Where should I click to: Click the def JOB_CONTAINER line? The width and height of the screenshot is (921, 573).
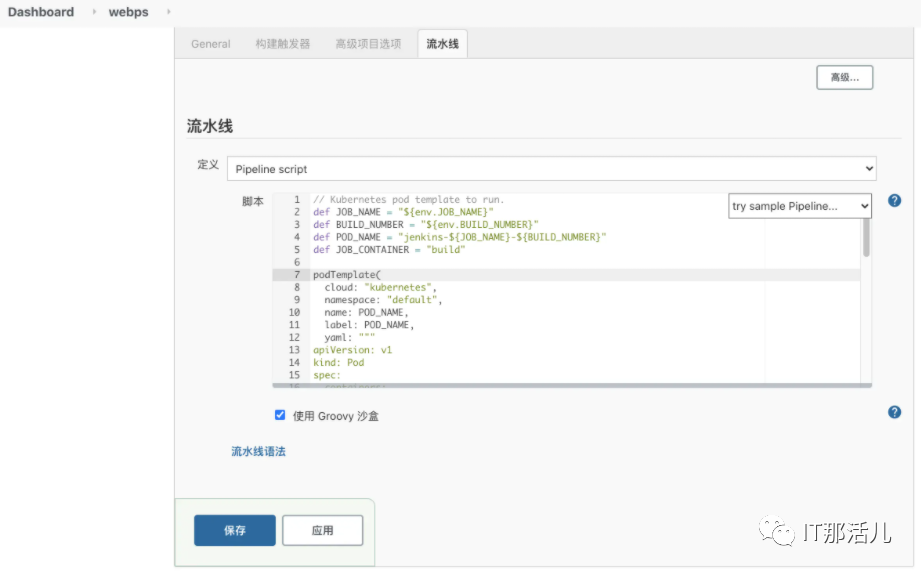(x=389, y=250)
